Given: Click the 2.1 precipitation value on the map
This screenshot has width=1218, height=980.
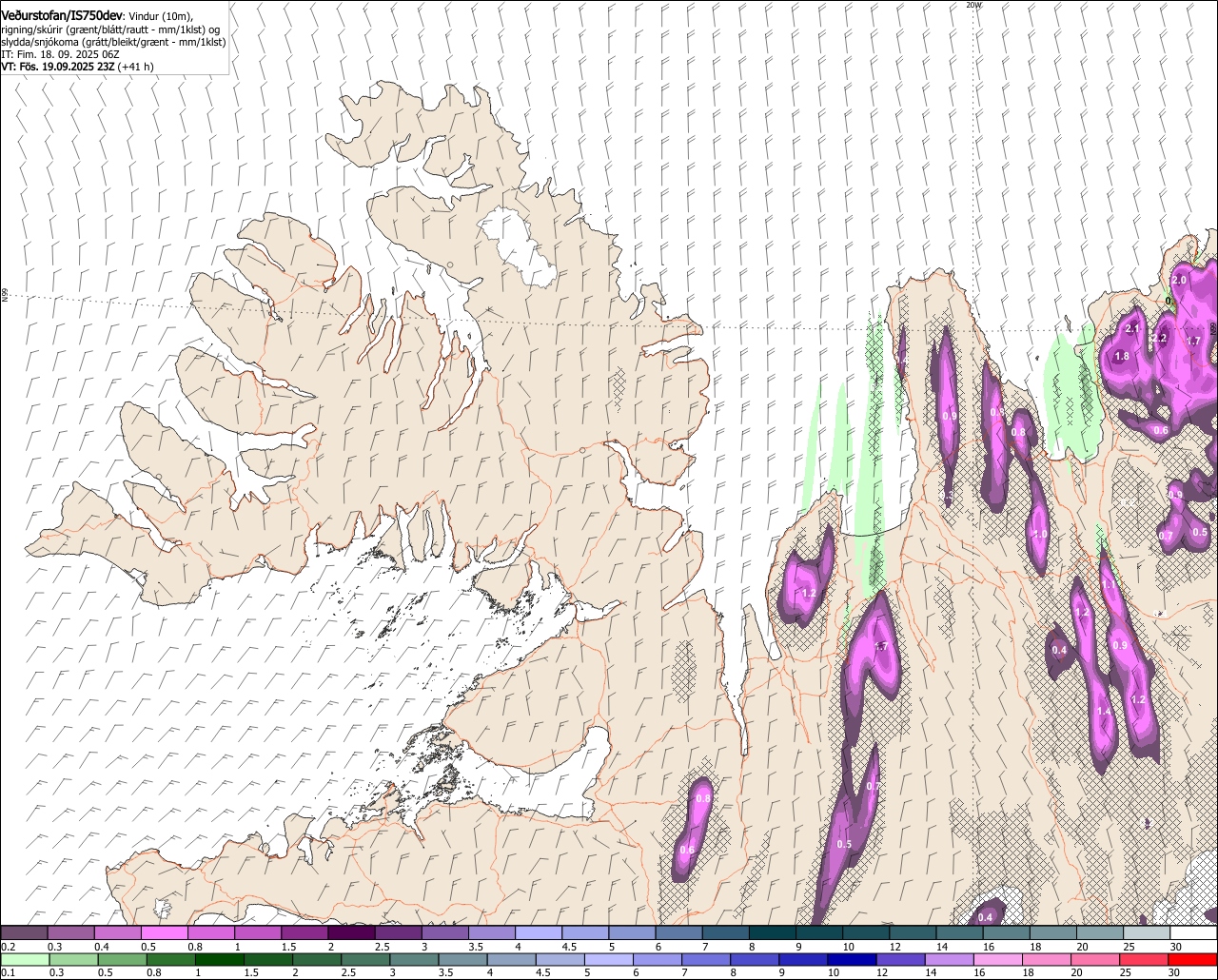Looking at the screenshot, I should point(1132,328).
